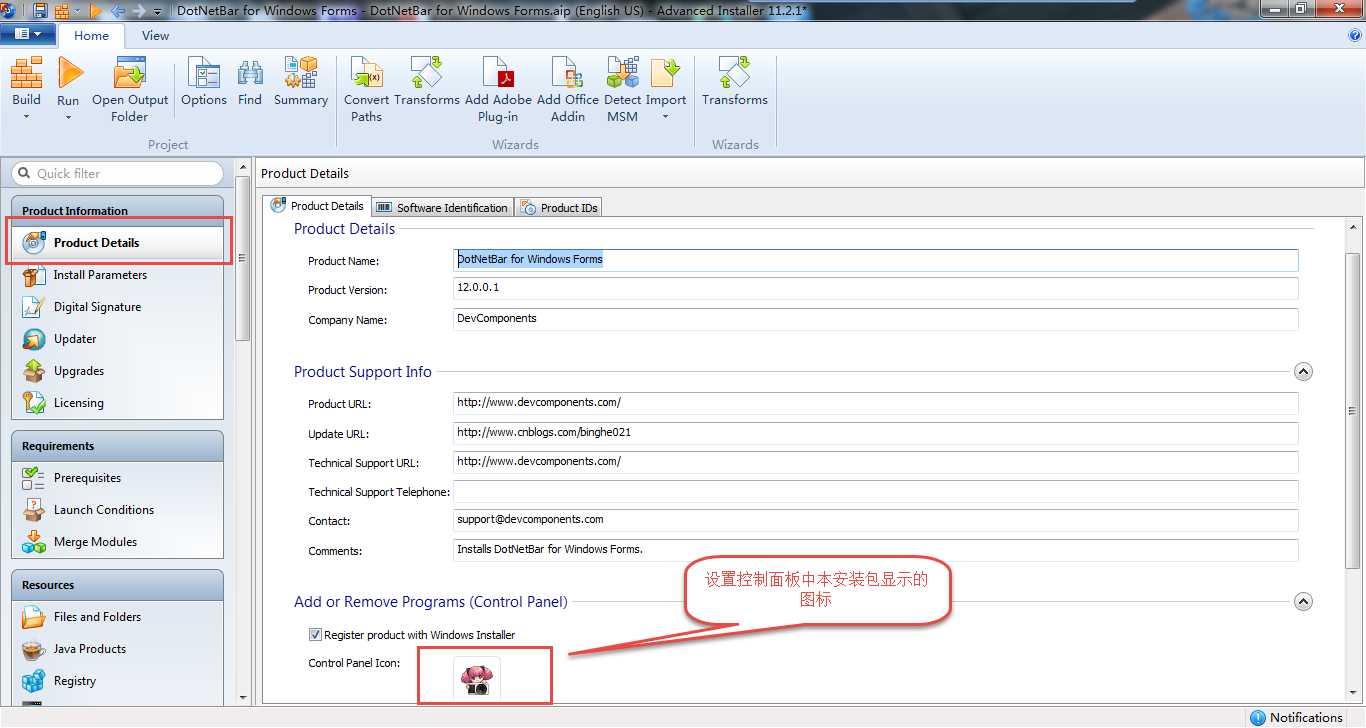Open the Build dropdown arrow
Viewport: 1366px width, 728px height.
pyautogui.click(x=27, y=117)
